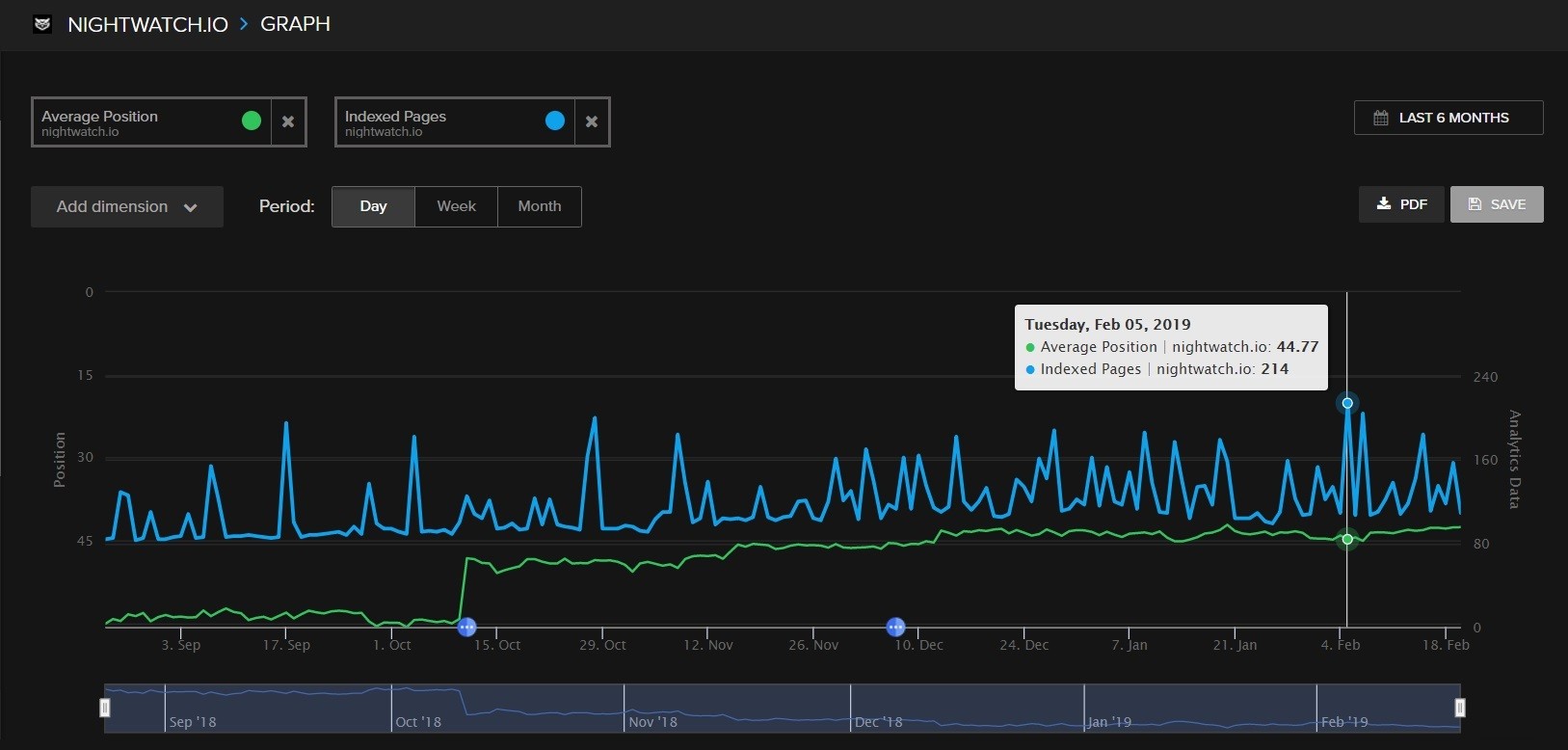Expand the Add dimension dropdown
The height and width of the screenshot is (750, 1568).
click(127, 207)
